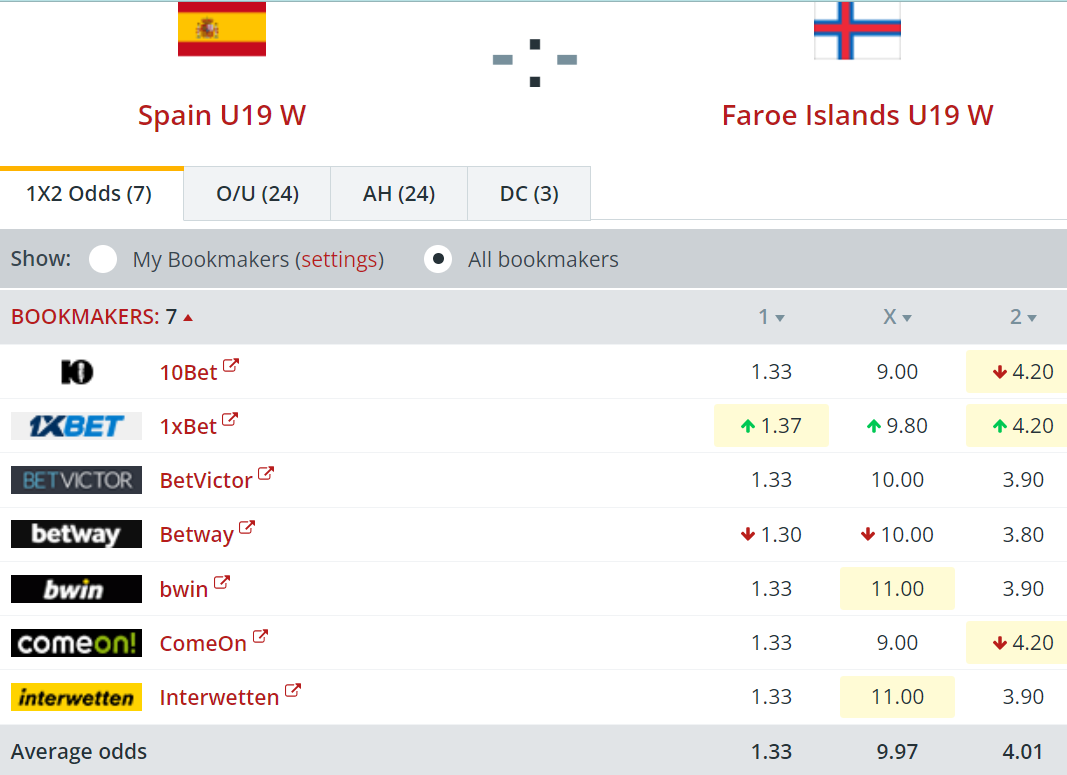Switch to the O/U (24) tab
Image resolution: width=1067 pixels, height=775 pixels.
(x=257, y=194)
